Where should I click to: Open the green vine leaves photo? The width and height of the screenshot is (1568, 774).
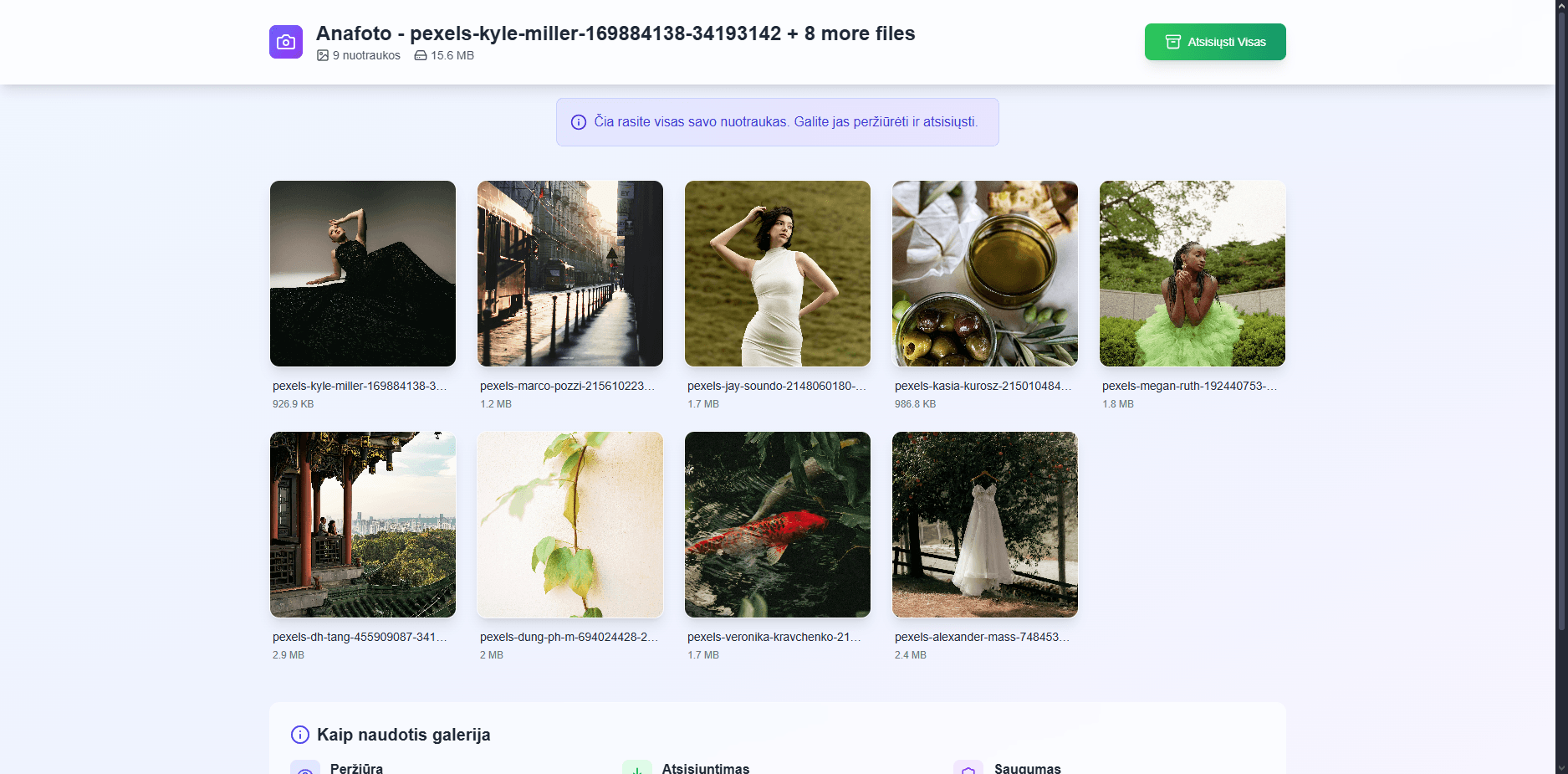569,525
